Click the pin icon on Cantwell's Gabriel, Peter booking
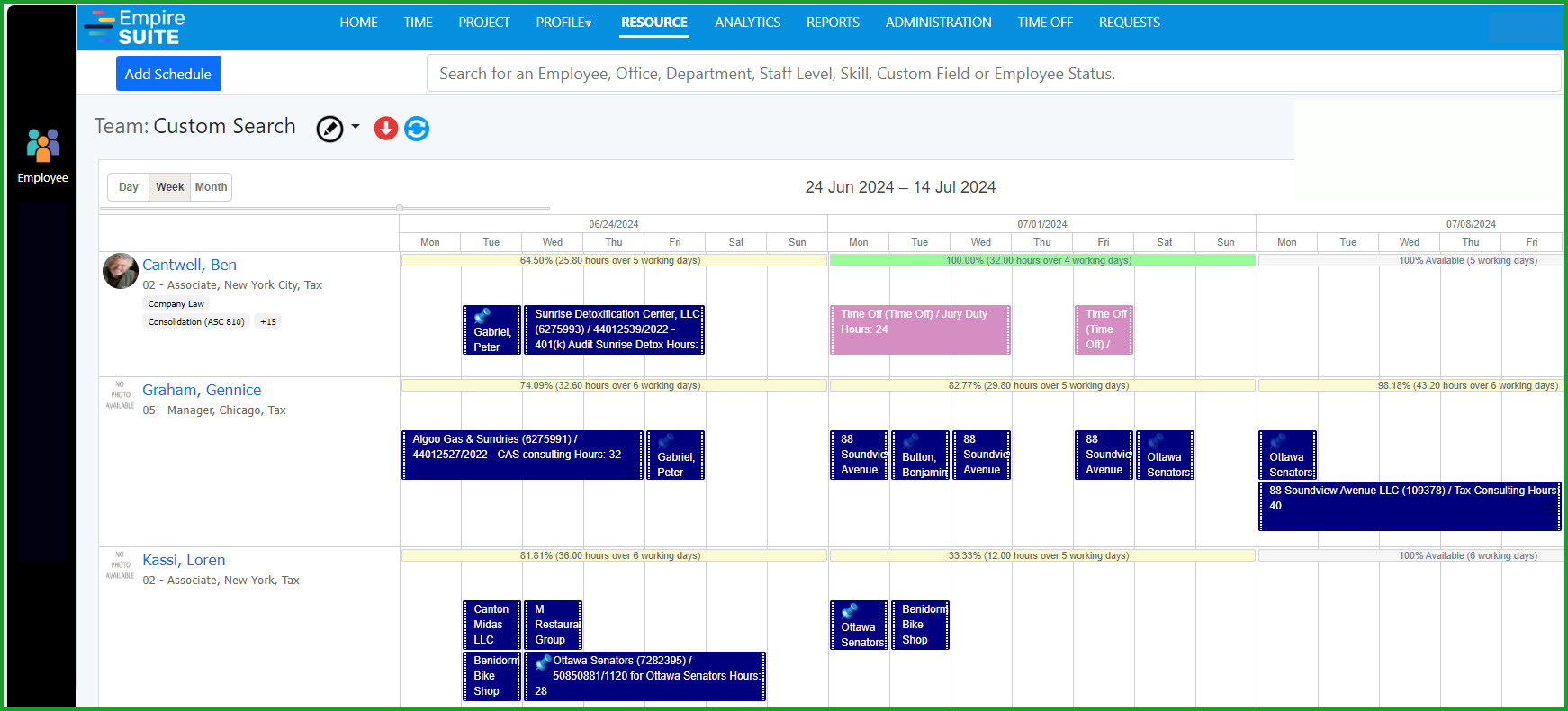This screenshot has height=711, width=1568. (482, 316)
